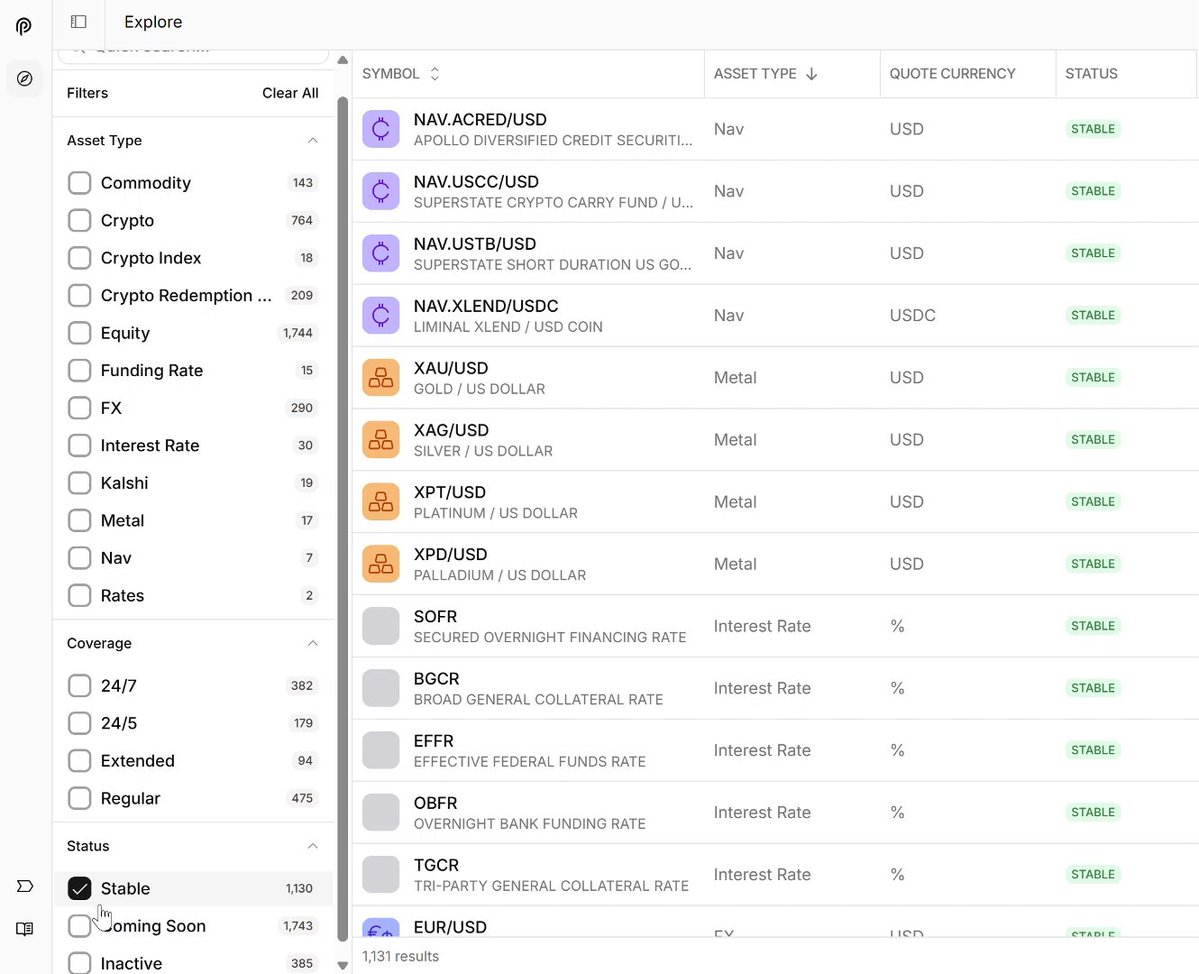Click the Pyth logo icon
The height and width of the screenshot is (974, 1199).
[x=24, y=27]
